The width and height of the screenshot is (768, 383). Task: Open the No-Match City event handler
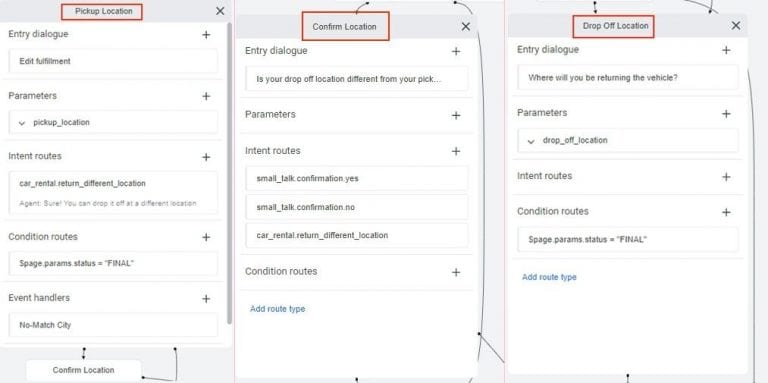(113, 325)
